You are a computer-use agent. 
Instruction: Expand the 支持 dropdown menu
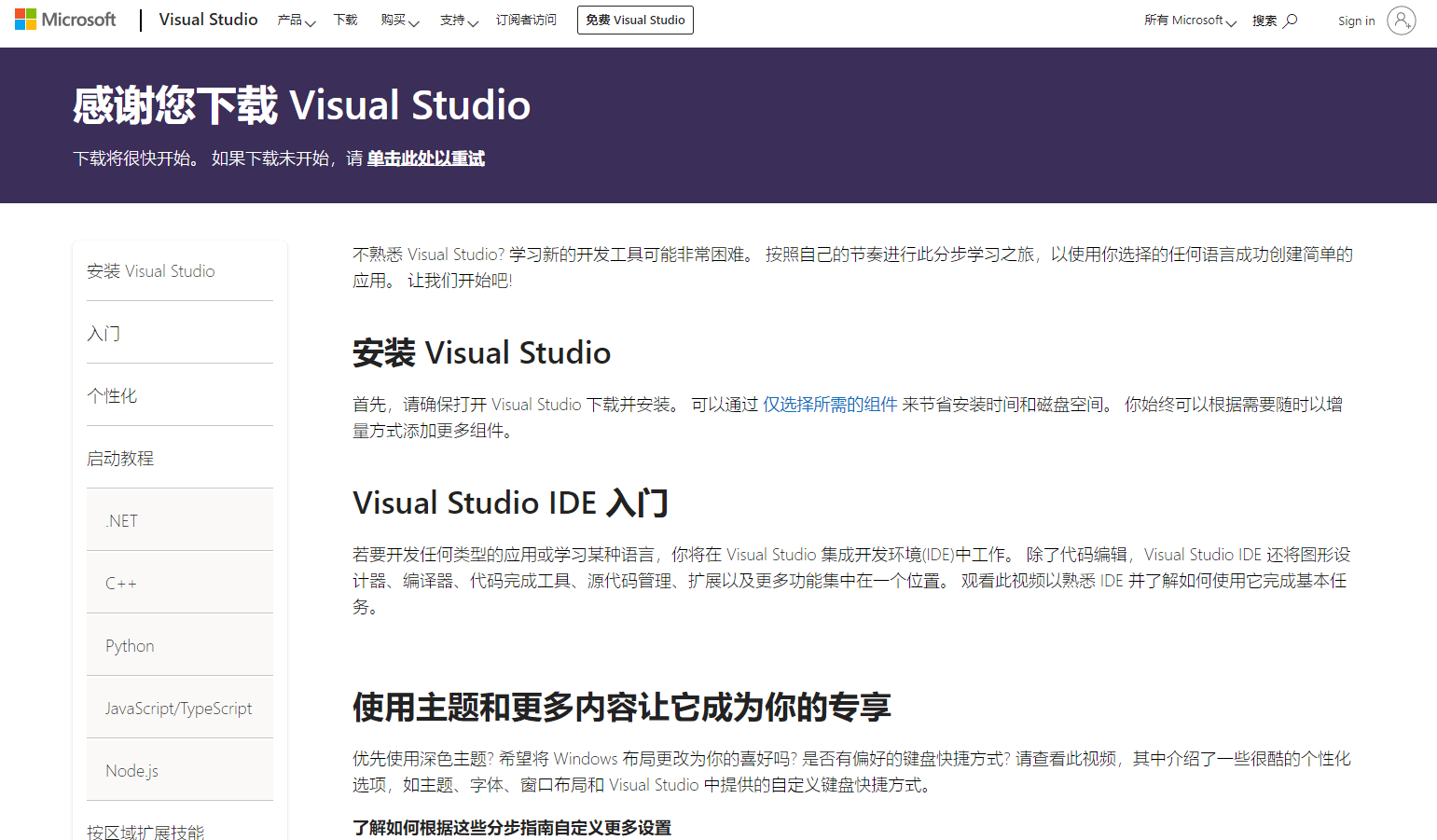coord(459,21)
